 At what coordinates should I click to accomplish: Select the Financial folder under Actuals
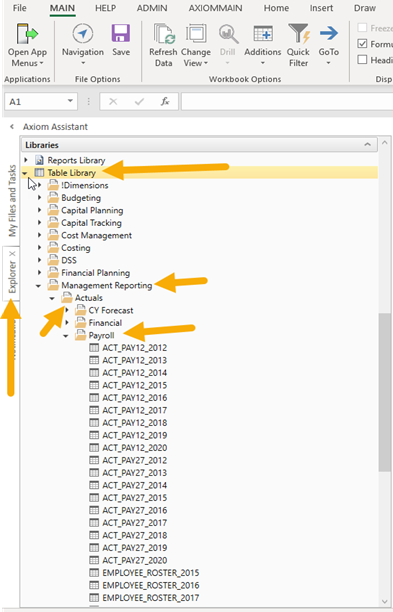tap(105, 322)
